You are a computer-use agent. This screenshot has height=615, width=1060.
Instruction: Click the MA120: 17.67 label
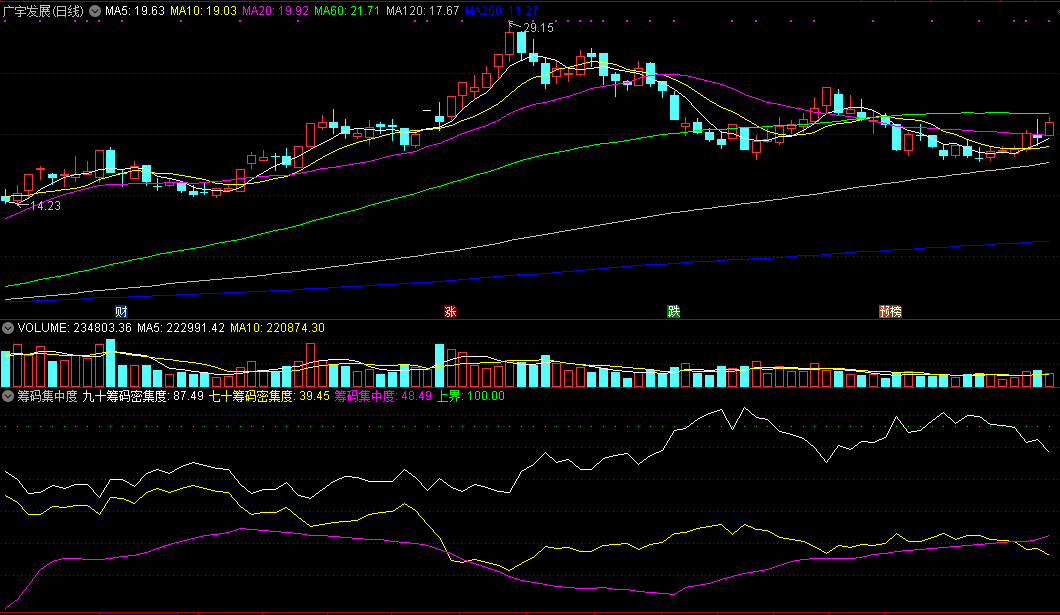point(423,11)
